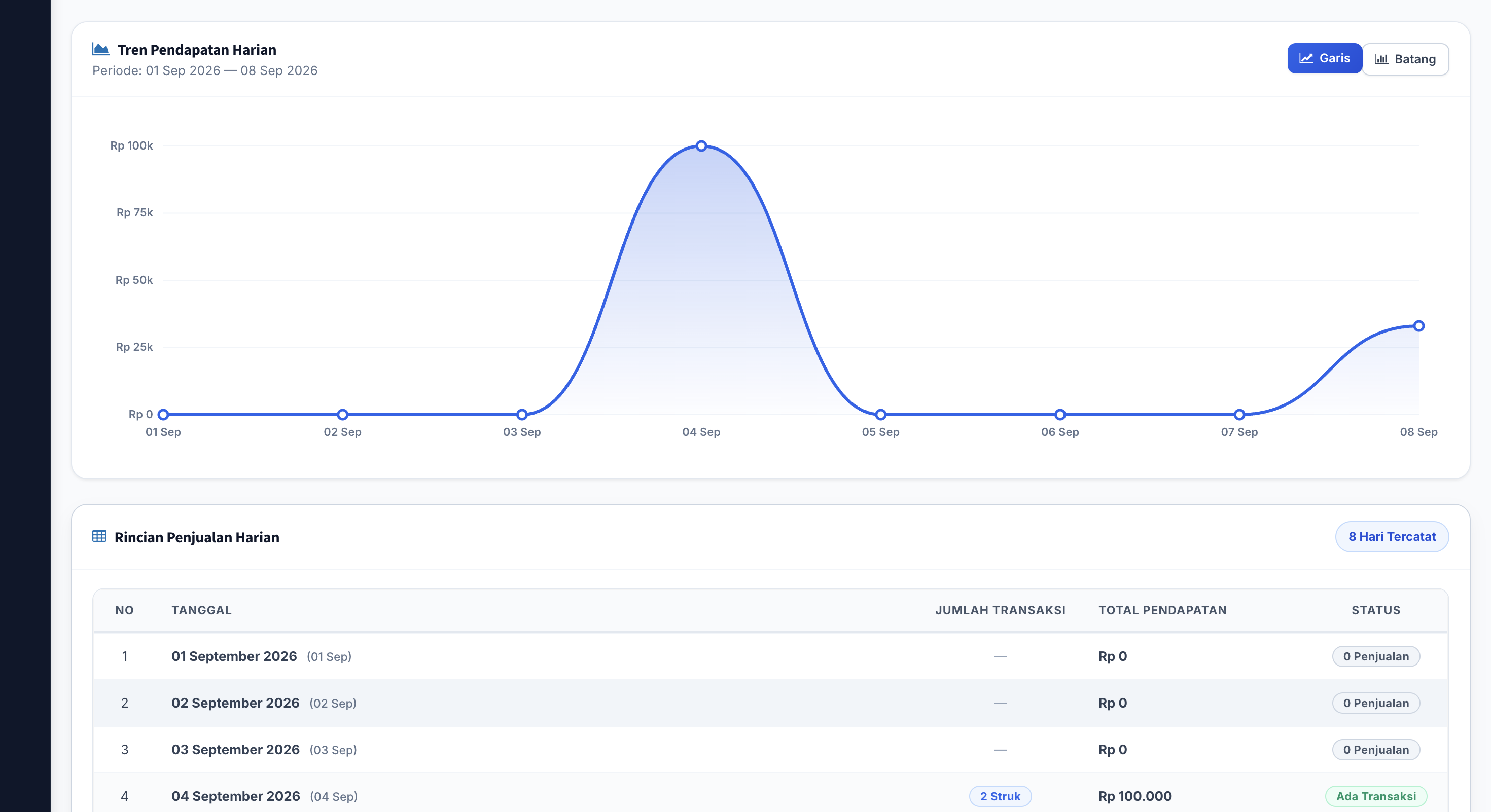Select the 04 September 2026 row date

236,796
